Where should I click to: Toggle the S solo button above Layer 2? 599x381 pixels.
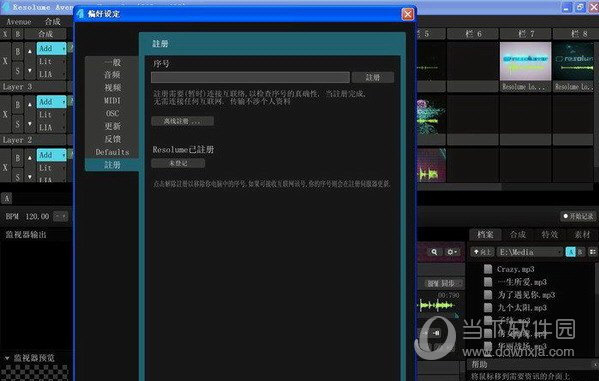click(18, 124)
